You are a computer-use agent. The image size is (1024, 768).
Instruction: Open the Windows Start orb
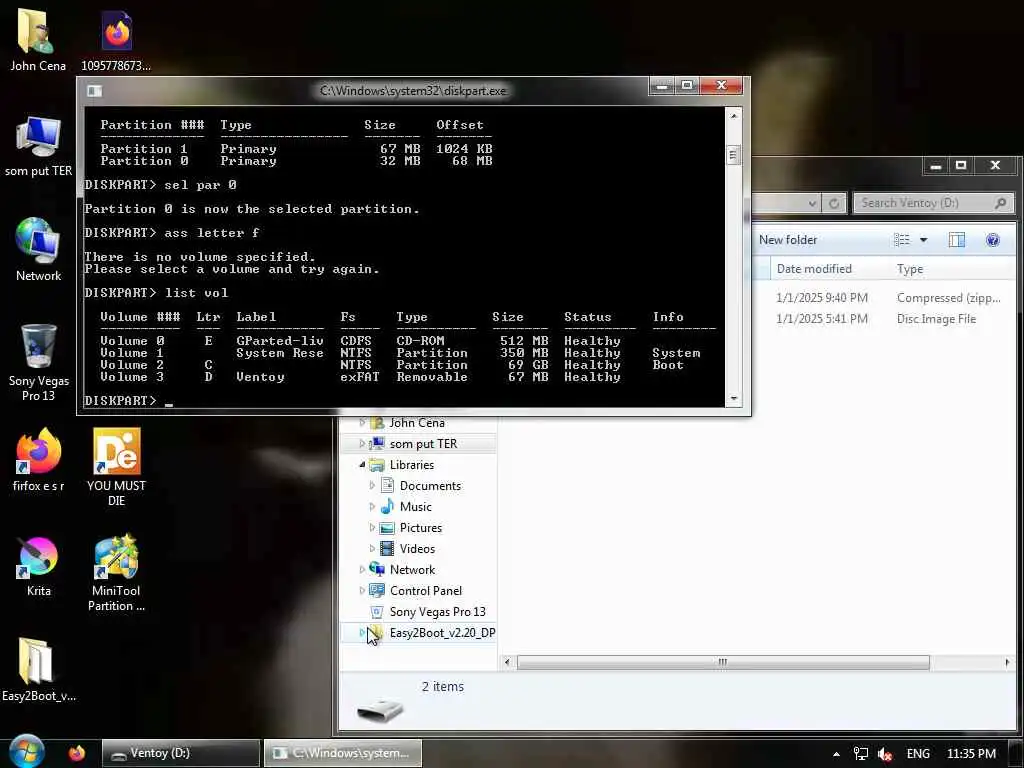click(26, 752)
